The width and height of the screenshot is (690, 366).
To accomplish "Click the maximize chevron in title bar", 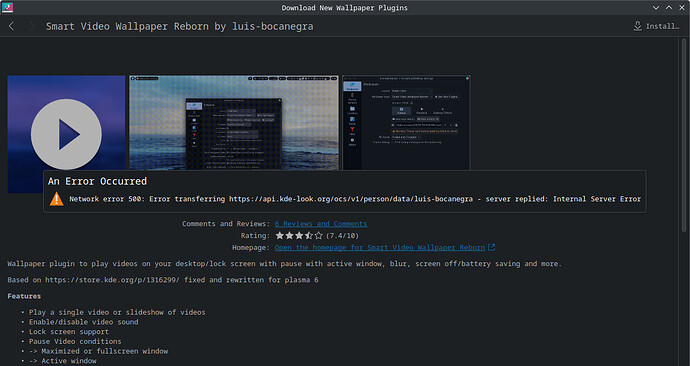I will 668,8.
